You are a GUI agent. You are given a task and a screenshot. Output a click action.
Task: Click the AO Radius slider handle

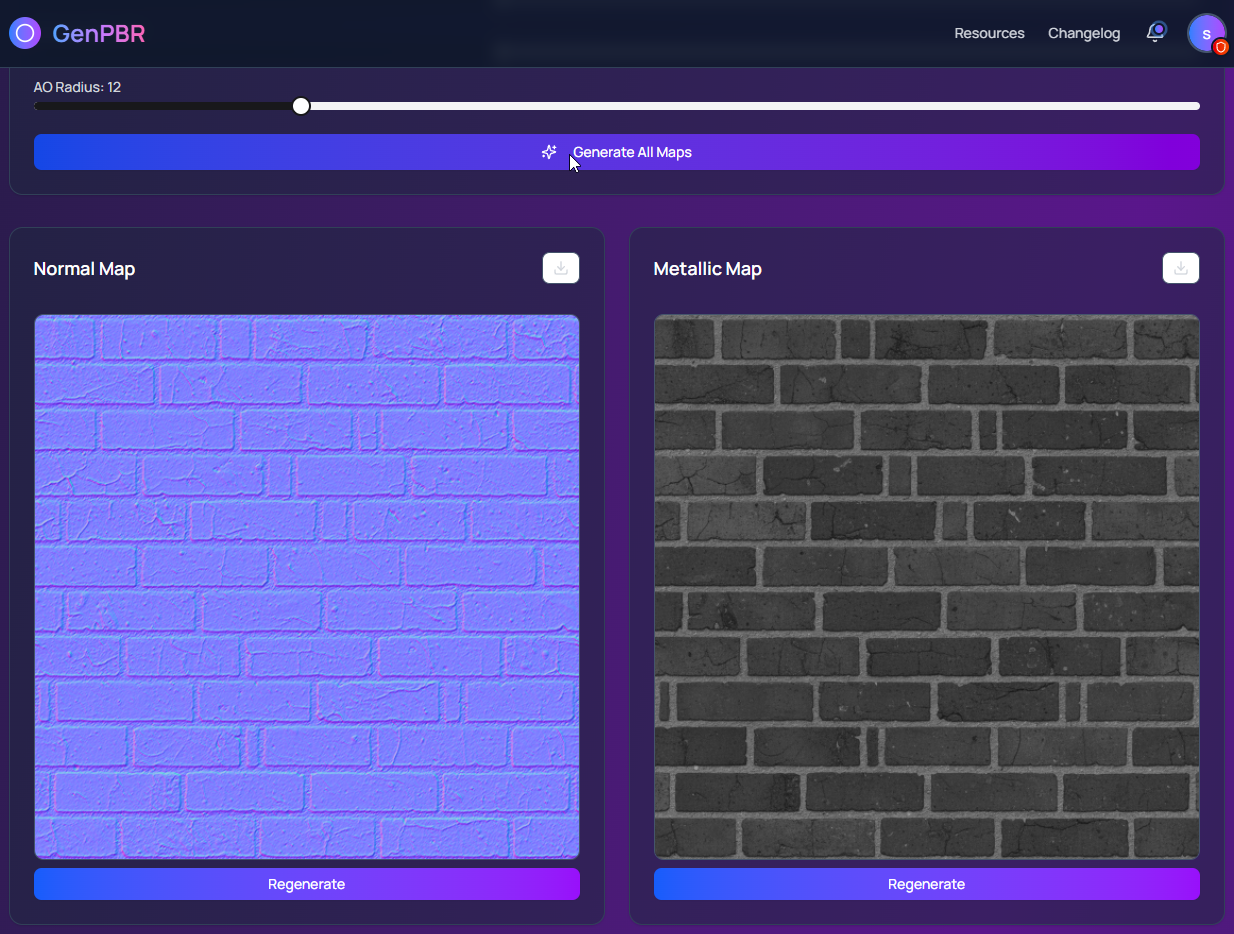(301, 106)
